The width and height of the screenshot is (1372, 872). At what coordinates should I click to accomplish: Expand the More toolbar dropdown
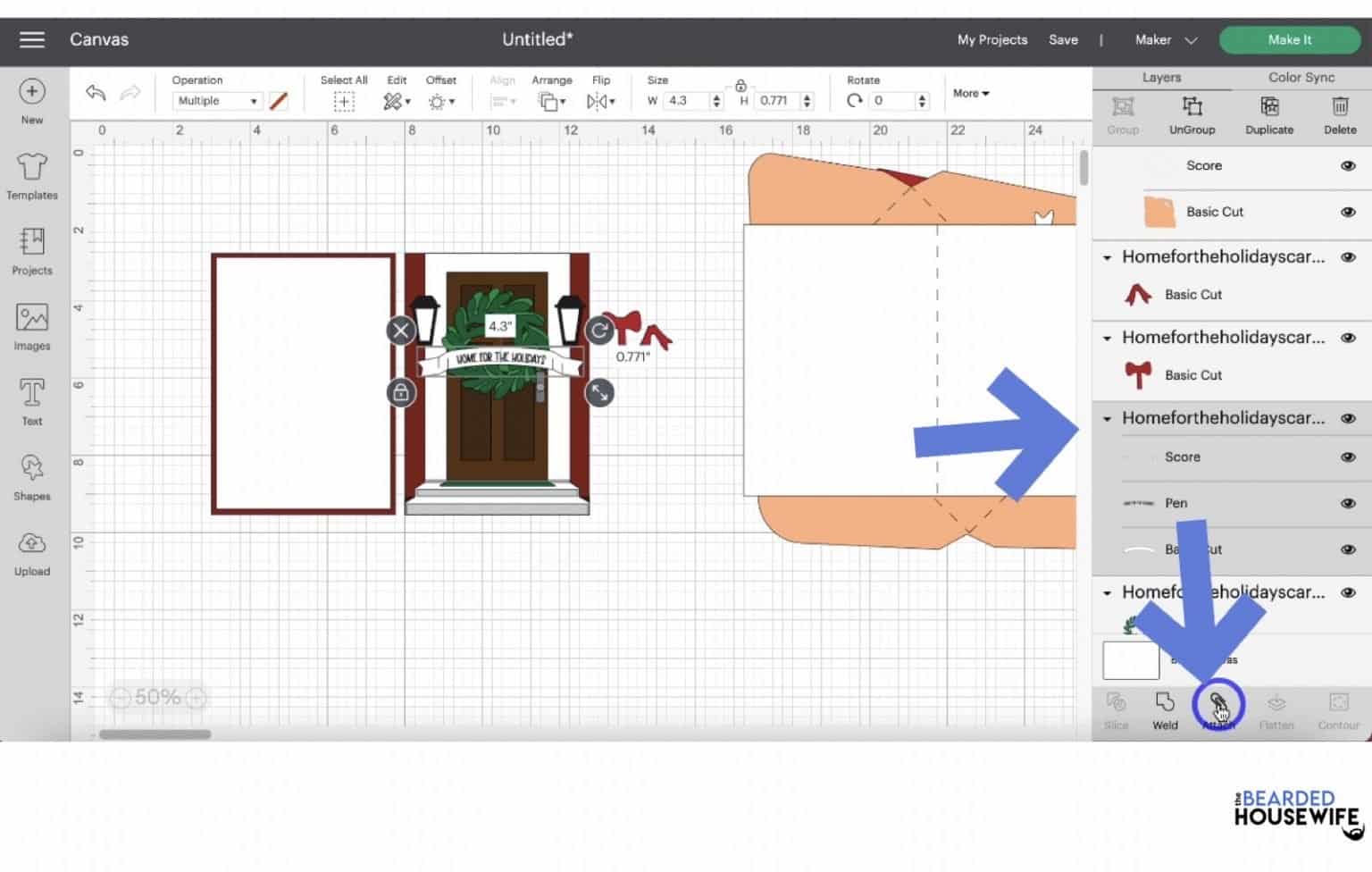coord(970,93)
